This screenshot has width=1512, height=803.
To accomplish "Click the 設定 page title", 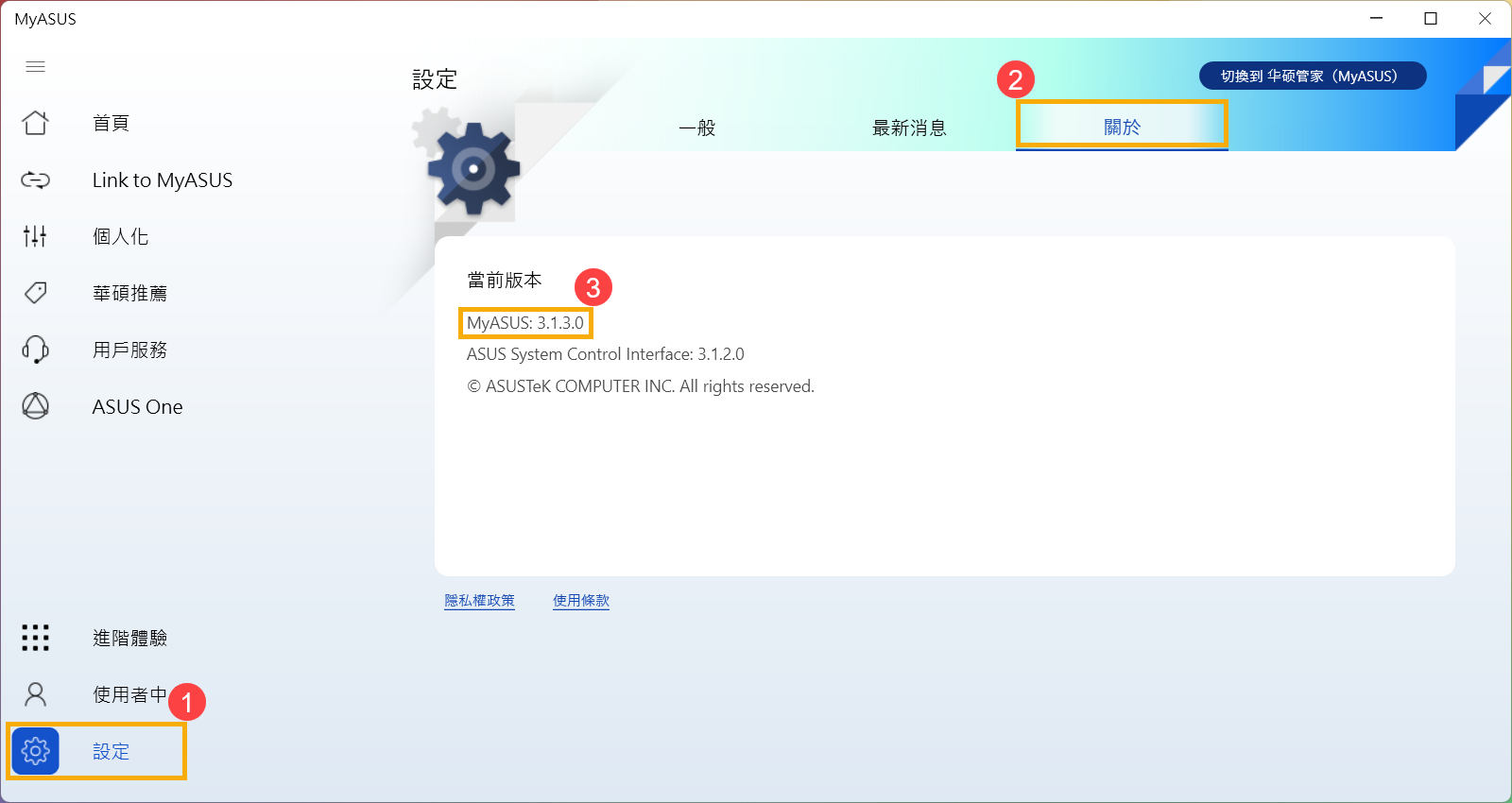I will click(x=435, y=79).
